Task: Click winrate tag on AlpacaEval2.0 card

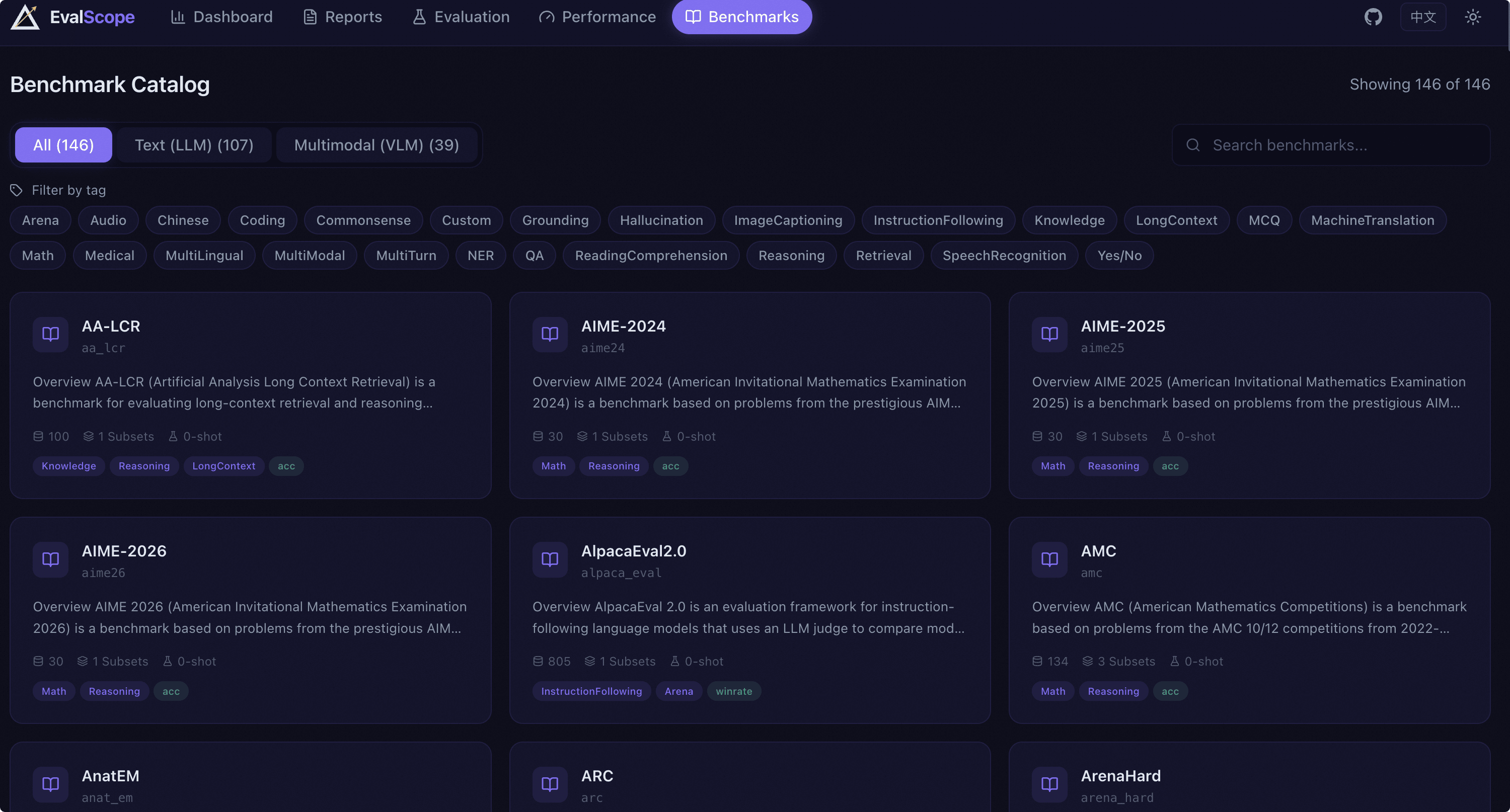Action: [734, 691]
